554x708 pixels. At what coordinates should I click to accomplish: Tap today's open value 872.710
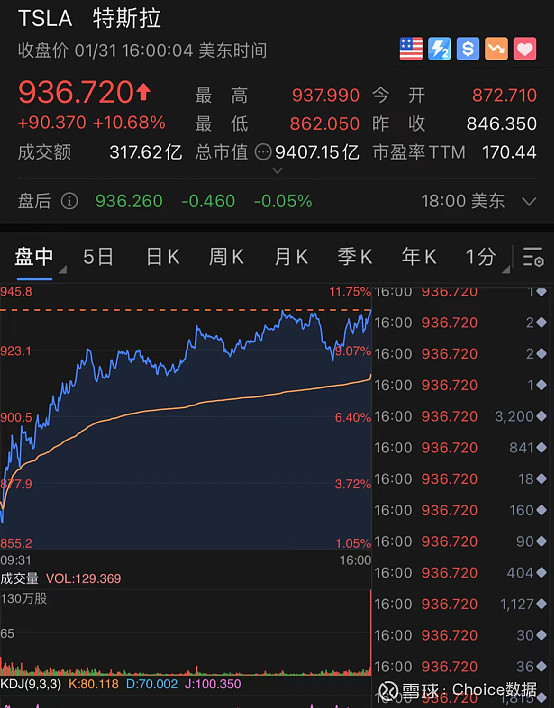504,95
